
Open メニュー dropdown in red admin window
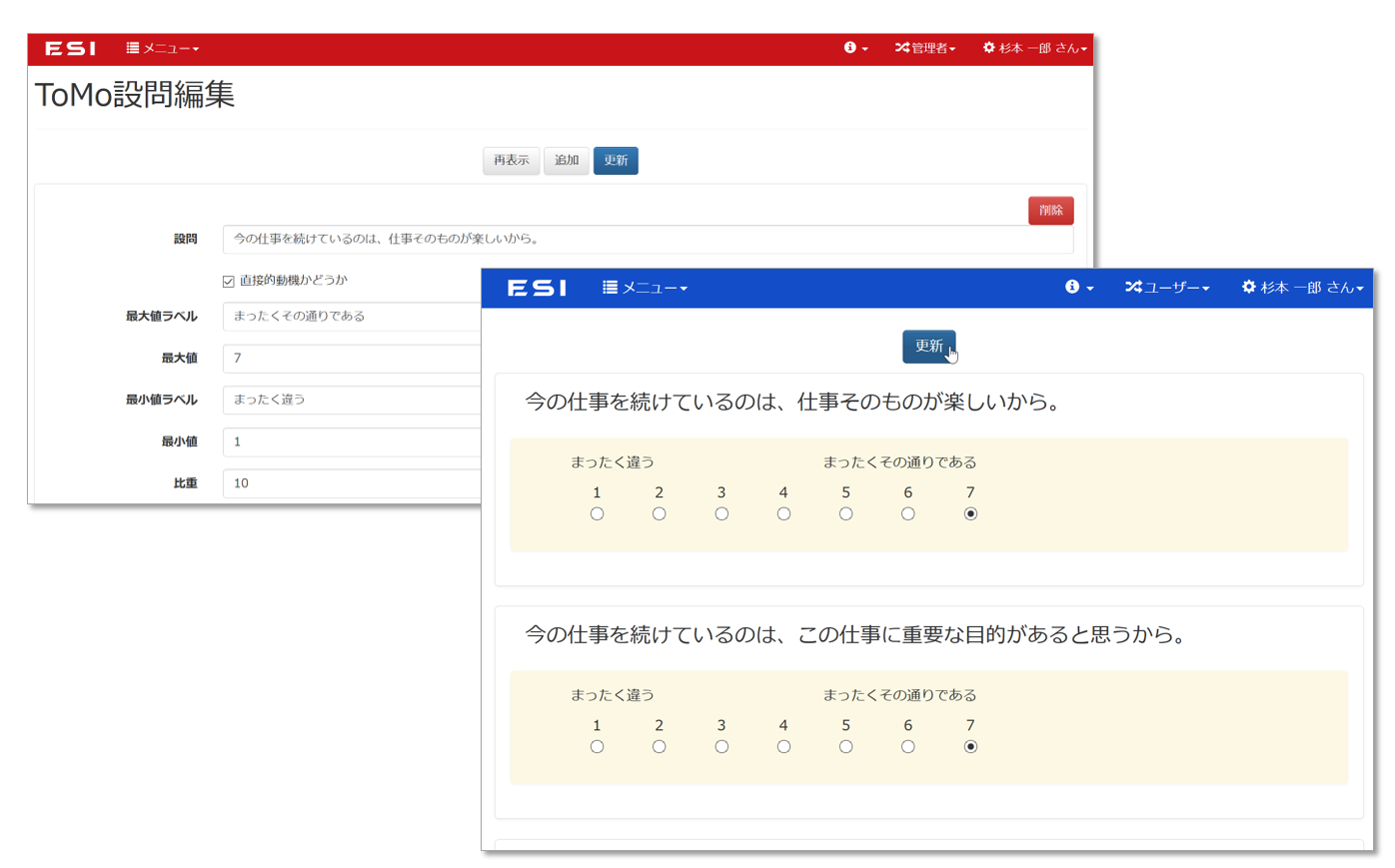point(163,48)
